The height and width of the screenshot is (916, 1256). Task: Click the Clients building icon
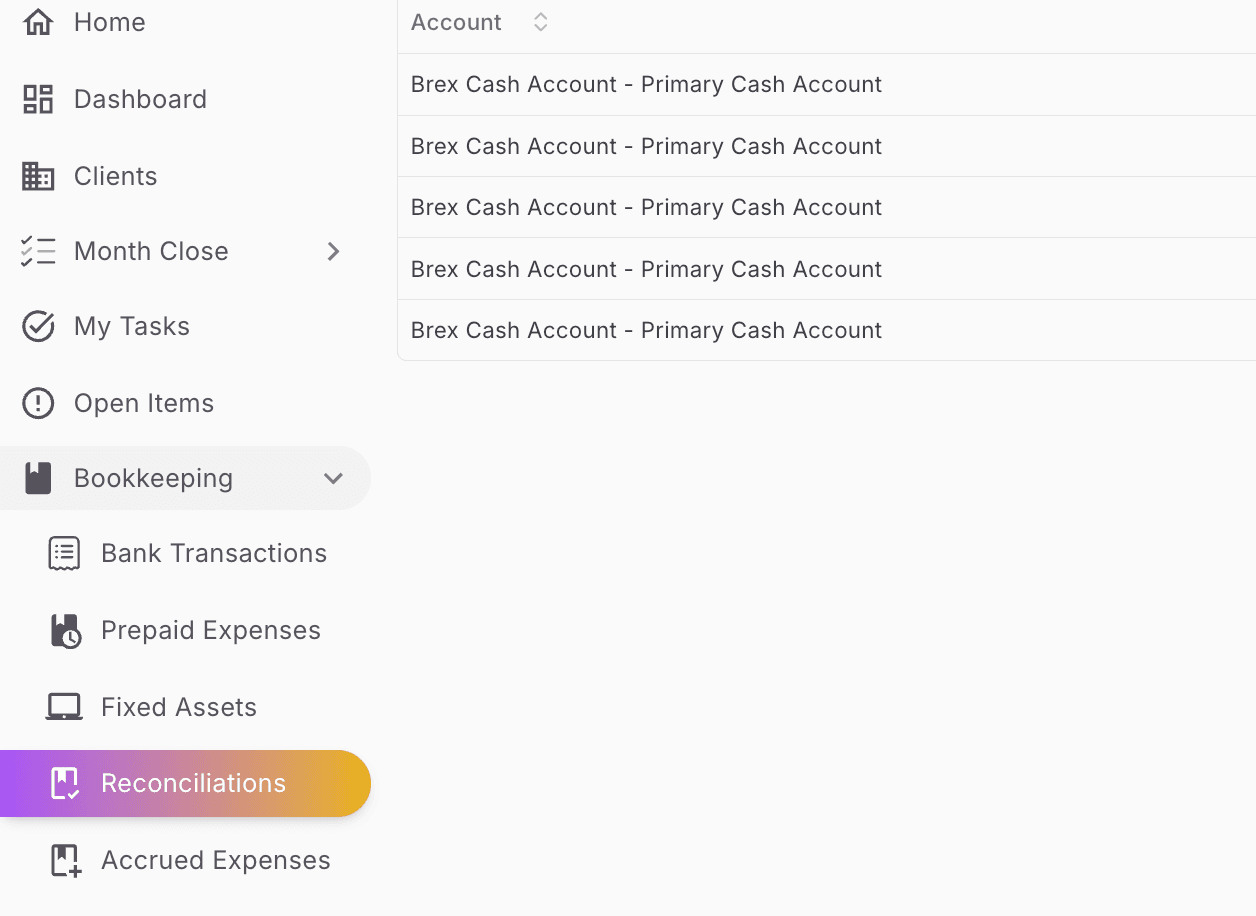(x=38, y=175)
